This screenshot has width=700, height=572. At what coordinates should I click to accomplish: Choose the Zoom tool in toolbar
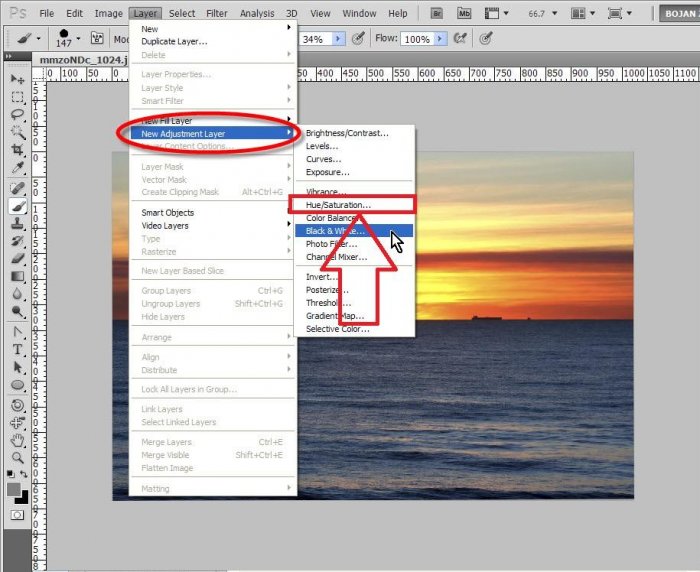pos(17,457)
